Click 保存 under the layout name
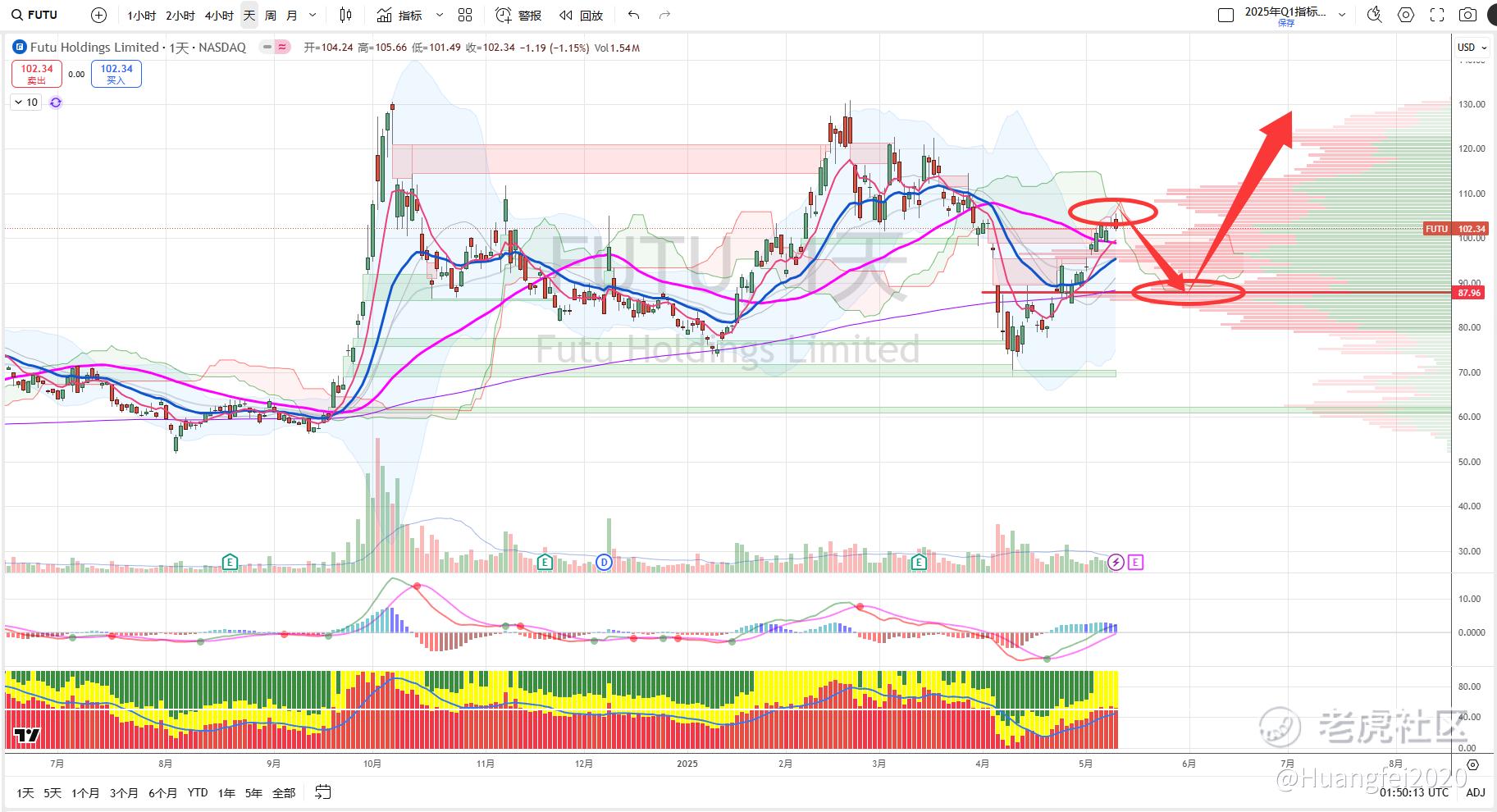1497x812 pixels. (1285, 23)
